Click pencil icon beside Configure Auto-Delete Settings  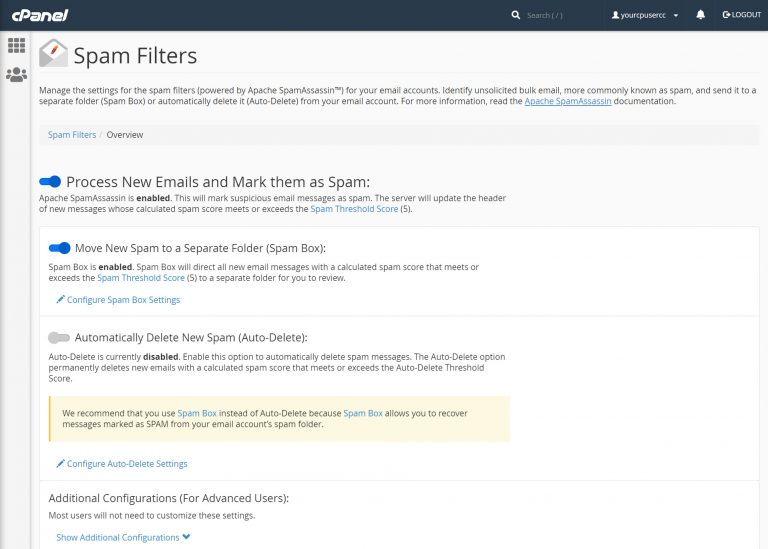pos(60,463)
